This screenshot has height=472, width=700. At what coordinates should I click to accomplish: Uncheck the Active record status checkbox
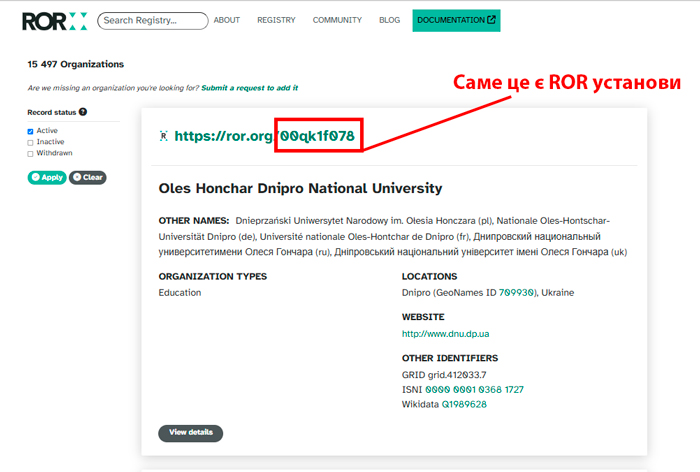[x=30, y=131]
